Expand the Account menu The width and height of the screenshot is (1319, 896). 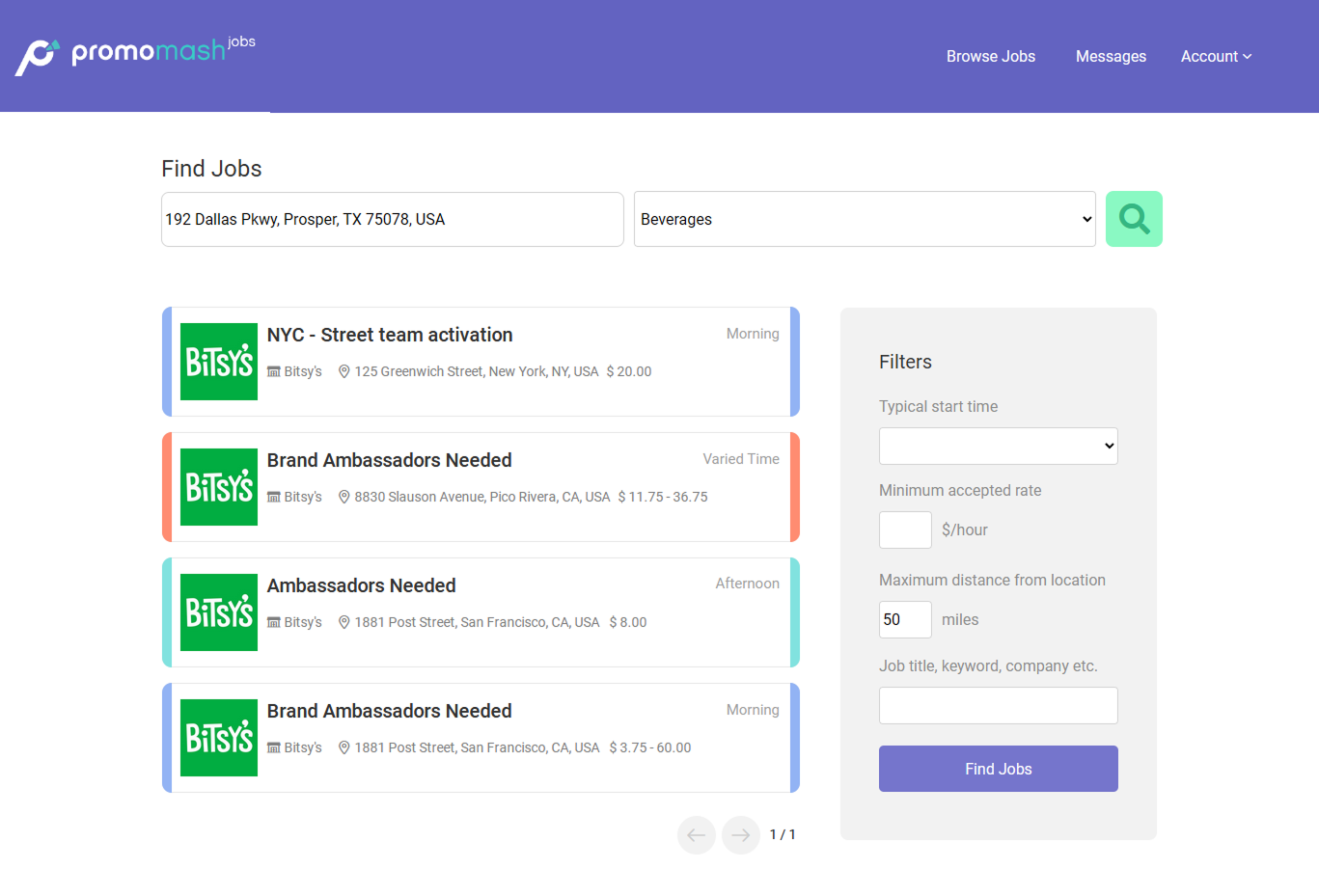tap(1216, 56)
